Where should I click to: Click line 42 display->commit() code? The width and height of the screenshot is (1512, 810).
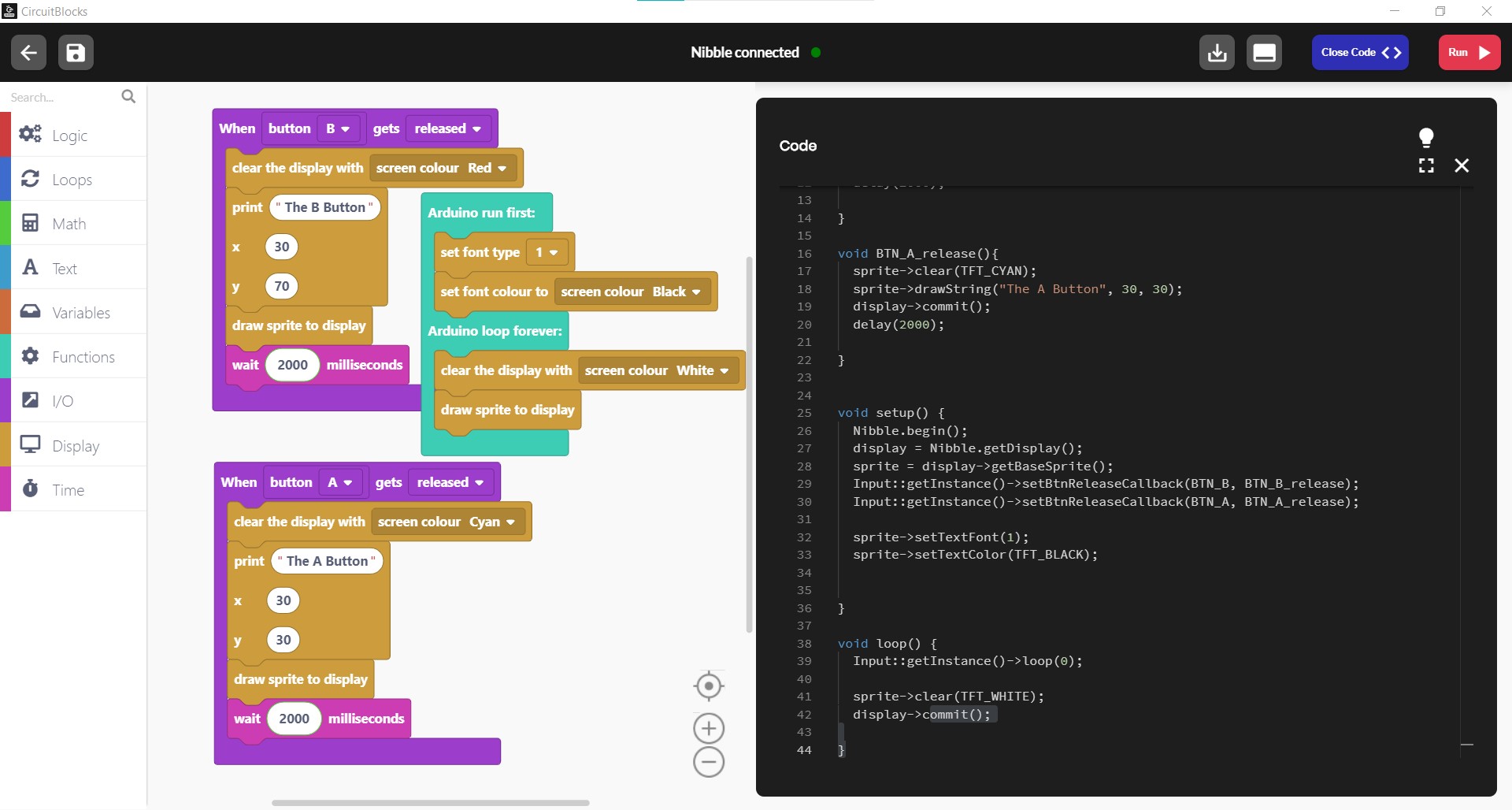pos(921,715)
